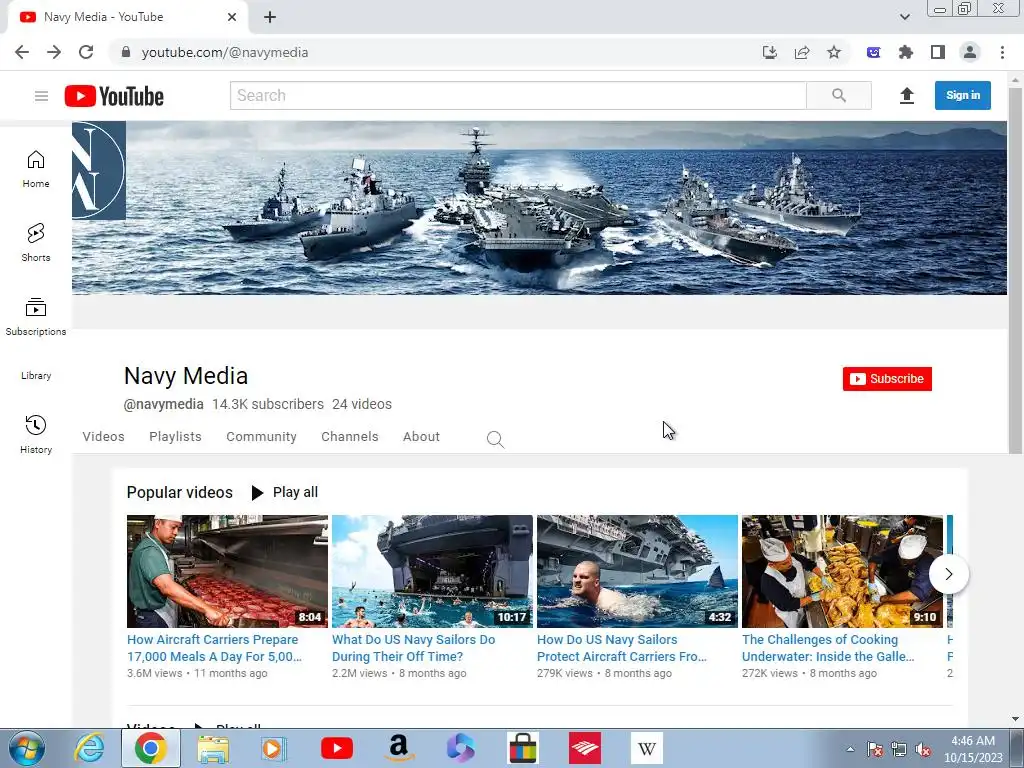Image resolution: width=1024 pixels, height=768 pixels.
Task: Open 'How Do US Navy Sailors Protect' title
Action: coord(622,648)
